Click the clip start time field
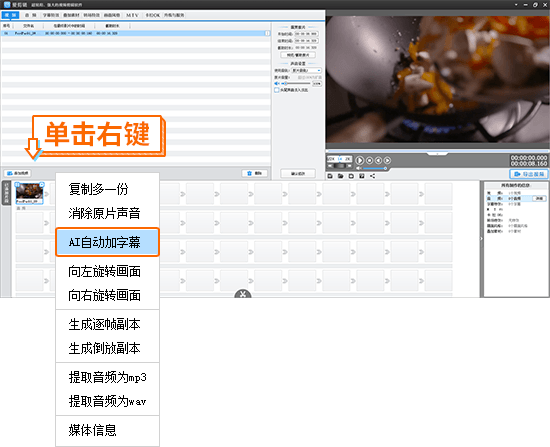 pyautogui.click(x=306, y=34)
